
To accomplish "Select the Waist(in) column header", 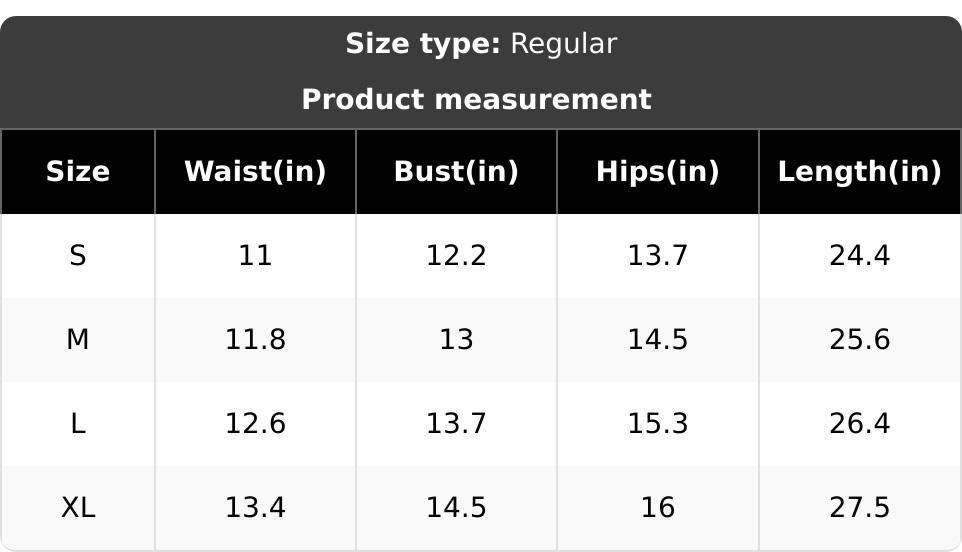I will (255, 172).
